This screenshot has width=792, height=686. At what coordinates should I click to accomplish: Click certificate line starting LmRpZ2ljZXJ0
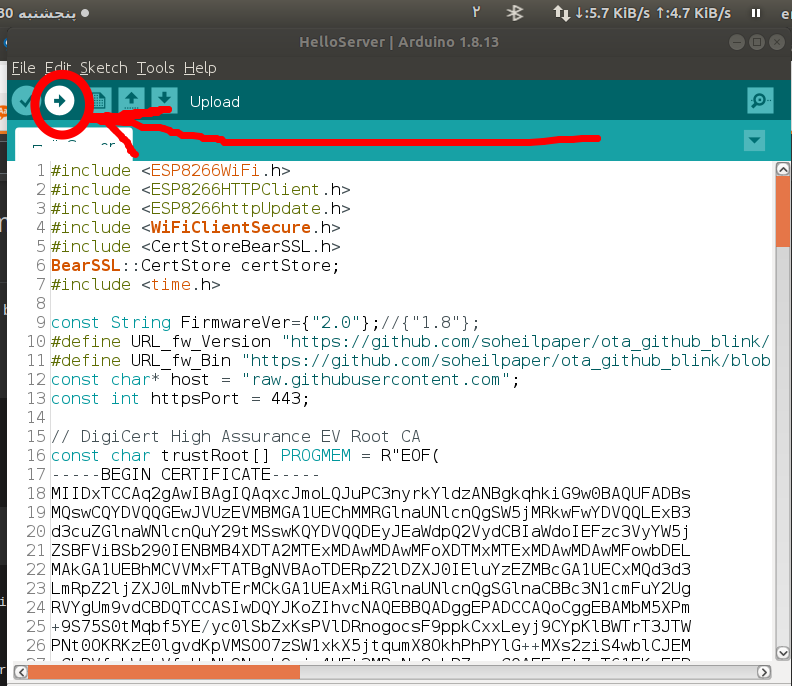pos(371,589)
